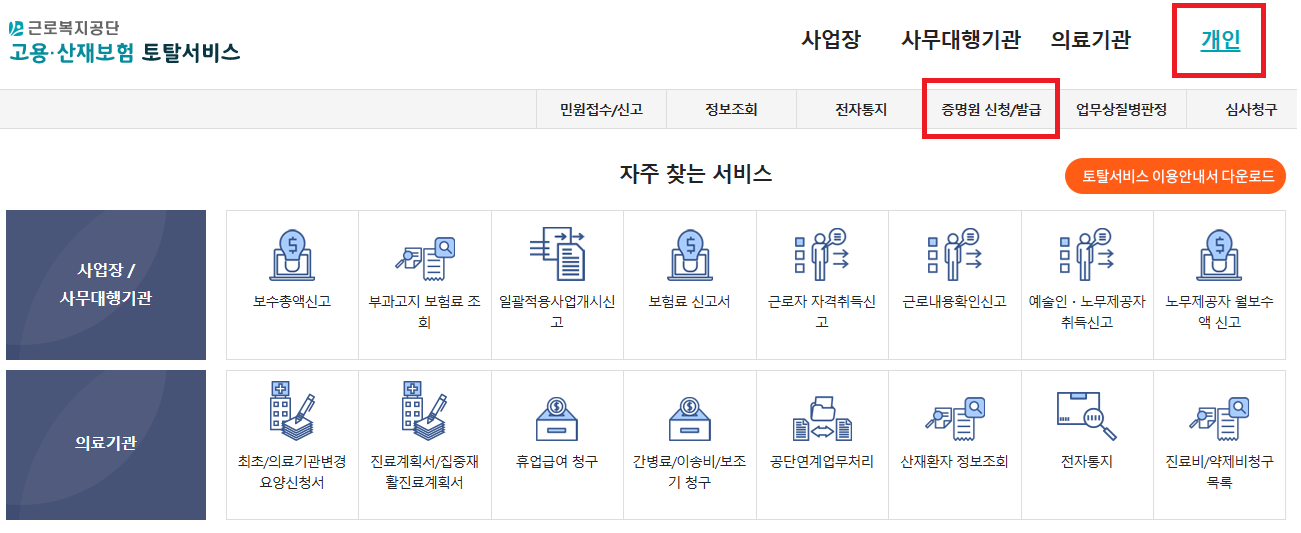Viewport: 1301px width, 533px height.
Task: Select the 의료기관 category panel
Action: pos(106,445)
